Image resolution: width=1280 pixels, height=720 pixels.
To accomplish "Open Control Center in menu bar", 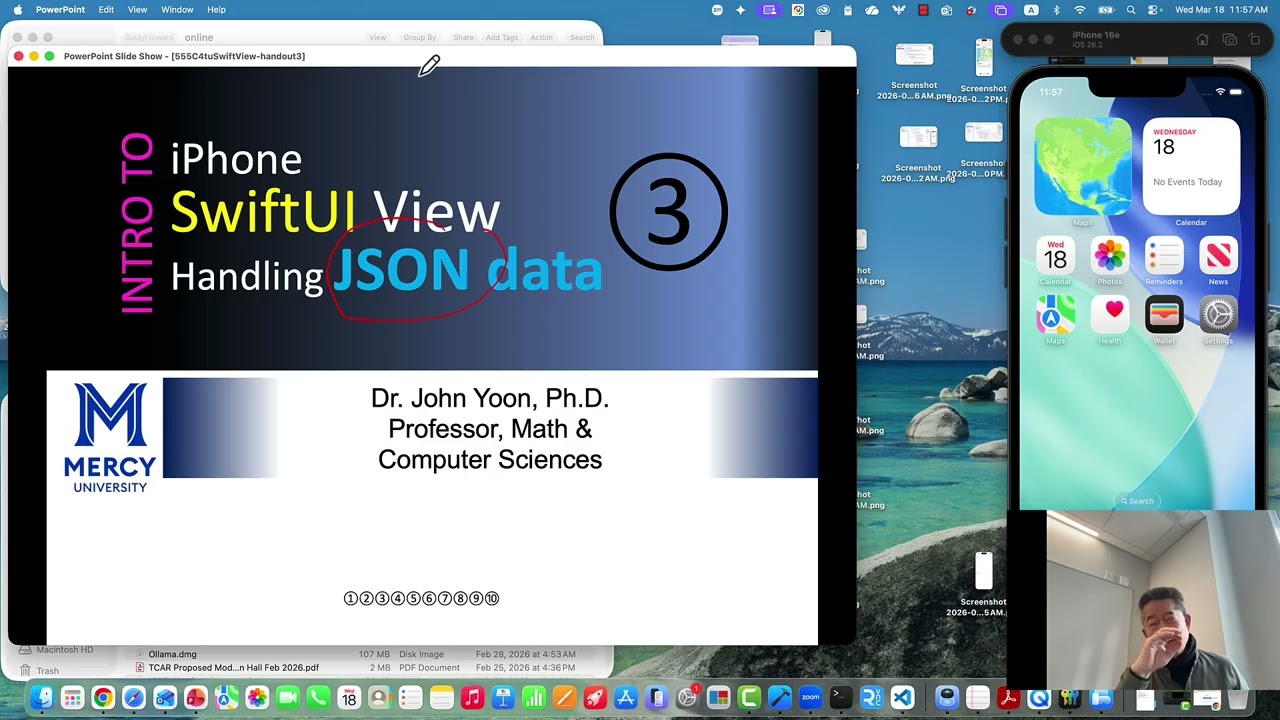I will [x=1153, y=9].
